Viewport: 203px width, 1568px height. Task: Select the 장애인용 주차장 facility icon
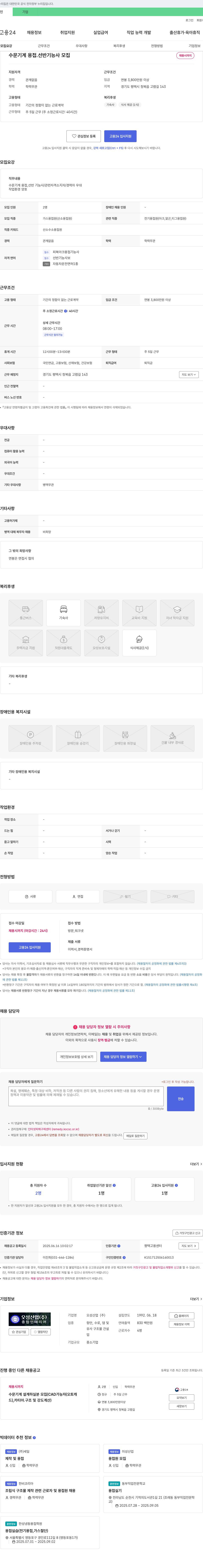[x=30, y=738]
